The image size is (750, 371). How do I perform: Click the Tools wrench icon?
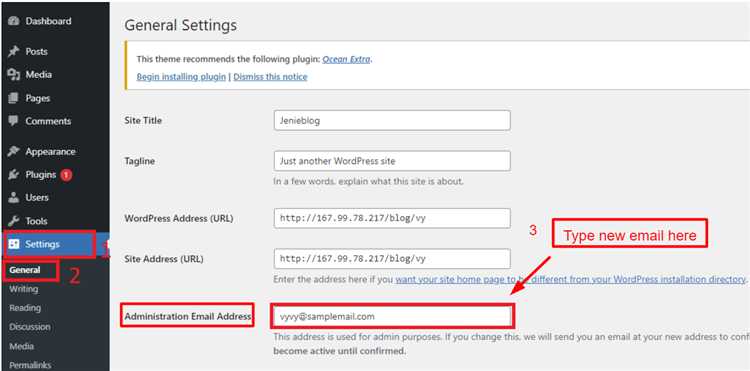(x=13, y=221)
